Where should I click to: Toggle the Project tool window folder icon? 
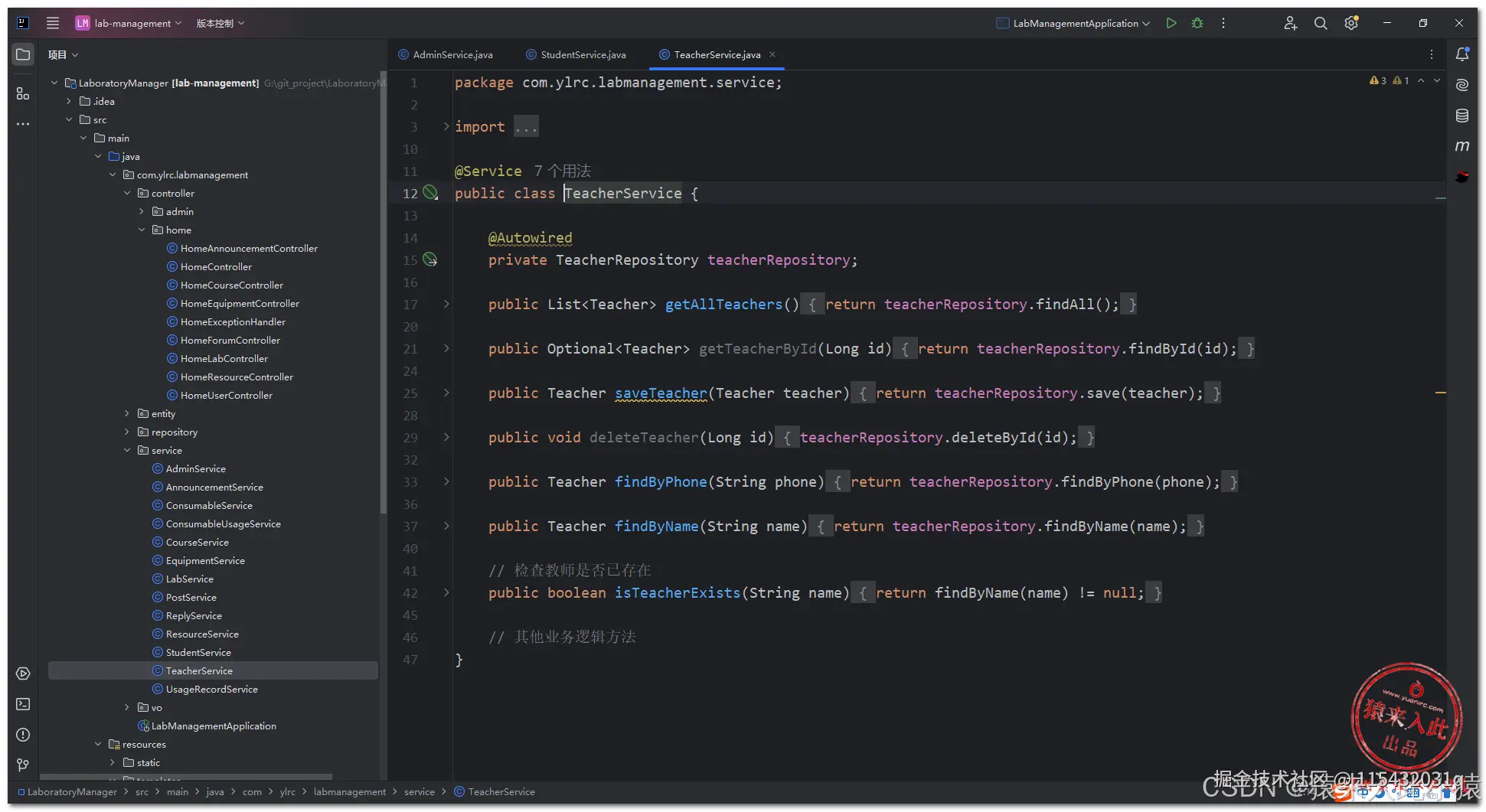click(x=23, y=54)
